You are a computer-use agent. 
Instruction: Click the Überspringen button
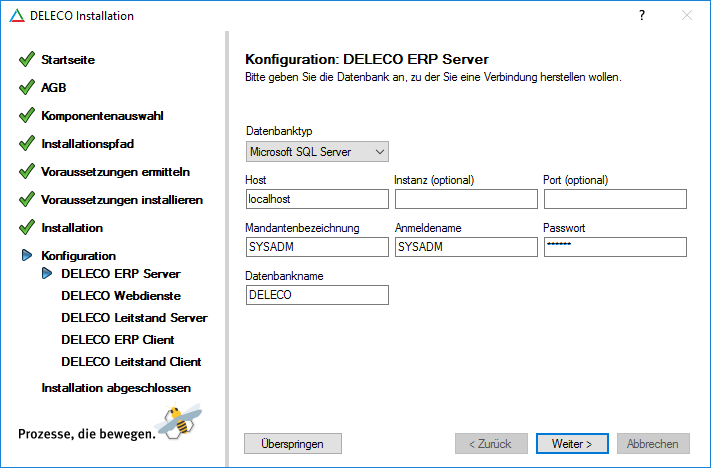click(293, 444)
